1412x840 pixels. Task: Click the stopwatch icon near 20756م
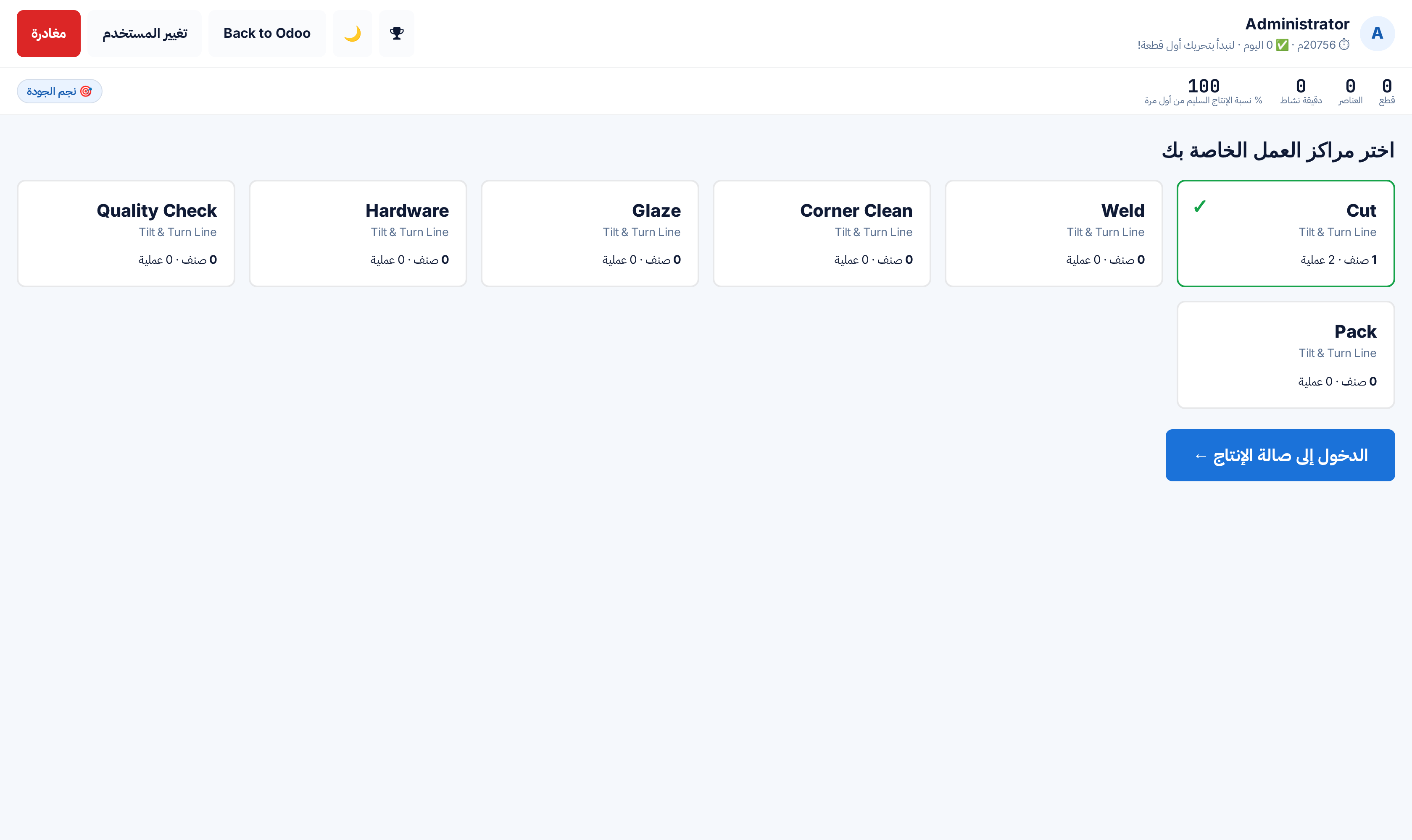(1344, 45)
